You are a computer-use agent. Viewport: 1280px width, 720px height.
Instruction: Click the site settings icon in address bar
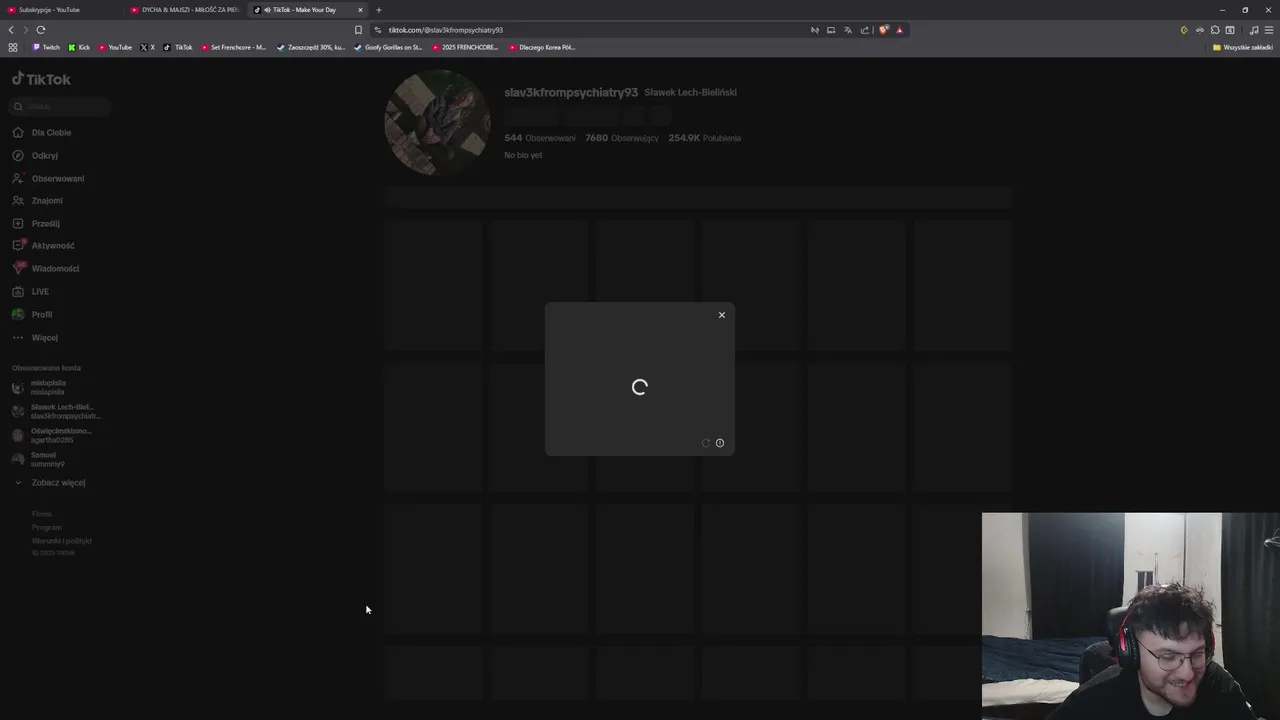pos(378,30)
